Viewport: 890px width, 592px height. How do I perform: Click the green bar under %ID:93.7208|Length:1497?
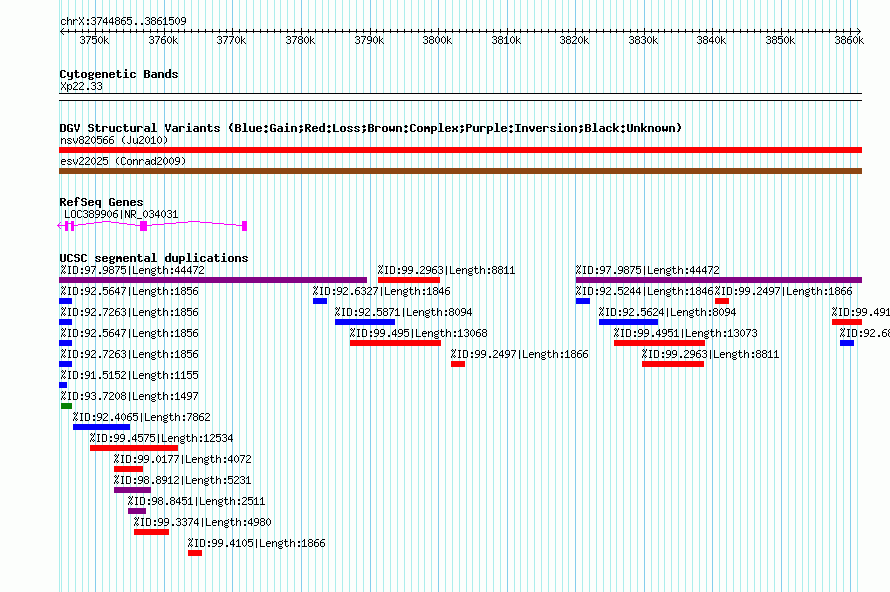66,406
